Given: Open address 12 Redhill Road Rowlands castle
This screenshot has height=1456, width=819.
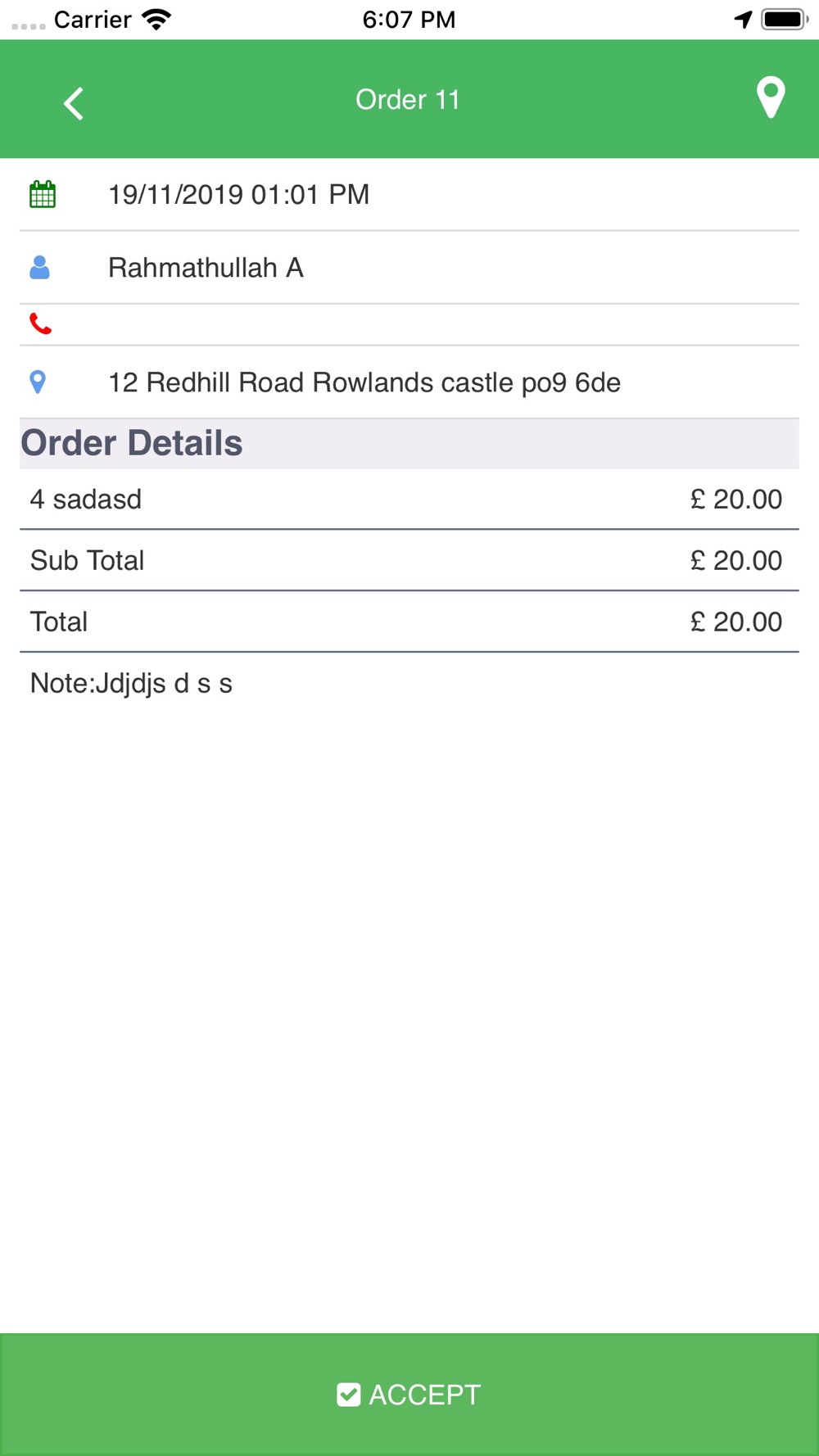Looking at the screenshot, I should [x=364, y=382].
